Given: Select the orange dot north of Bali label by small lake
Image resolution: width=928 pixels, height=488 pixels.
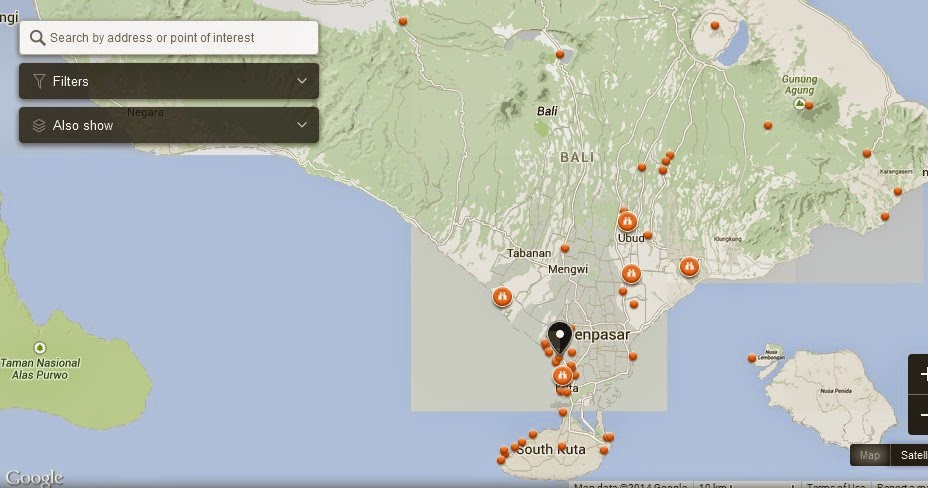Looking at the screenshot, I should click(560, 54).
